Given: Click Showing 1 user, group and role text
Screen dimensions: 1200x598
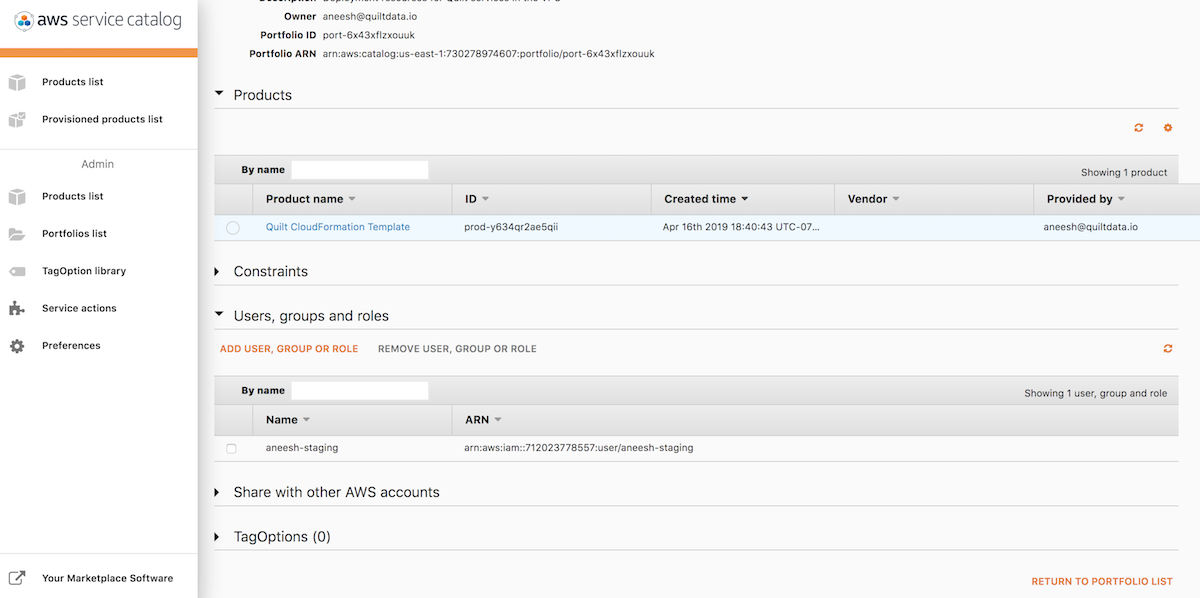Looking at the screenshot, I should click(1096, 394).
